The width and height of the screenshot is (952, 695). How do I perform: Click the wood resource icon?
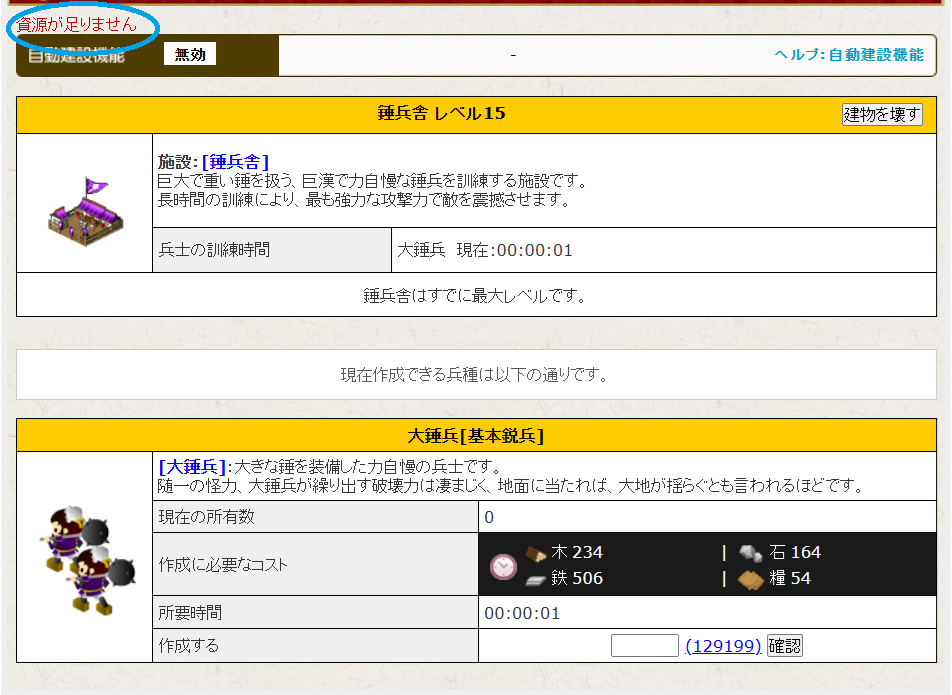[536, 553]
